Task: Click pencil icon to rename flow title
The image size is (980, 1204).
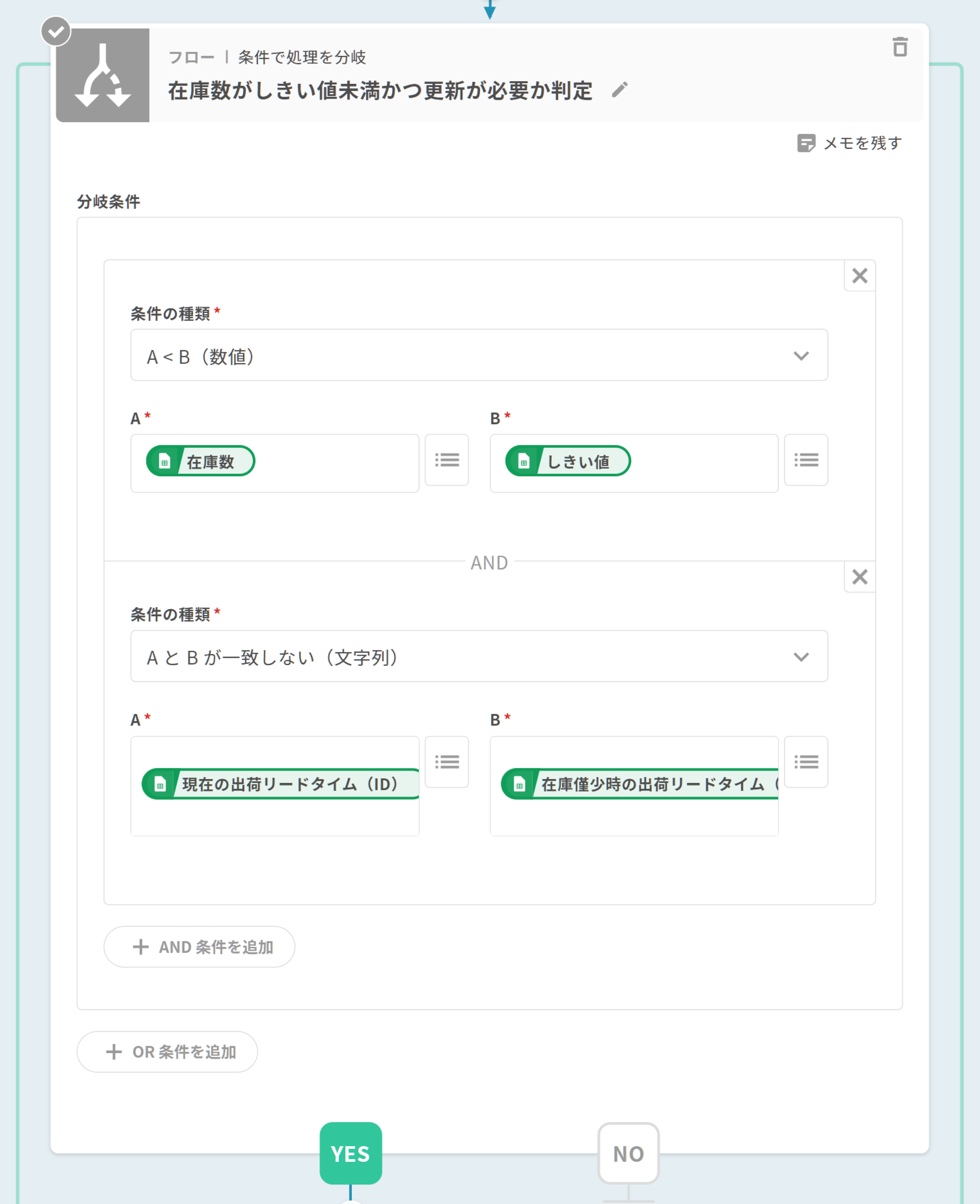Action: click(x=620, y=90)
